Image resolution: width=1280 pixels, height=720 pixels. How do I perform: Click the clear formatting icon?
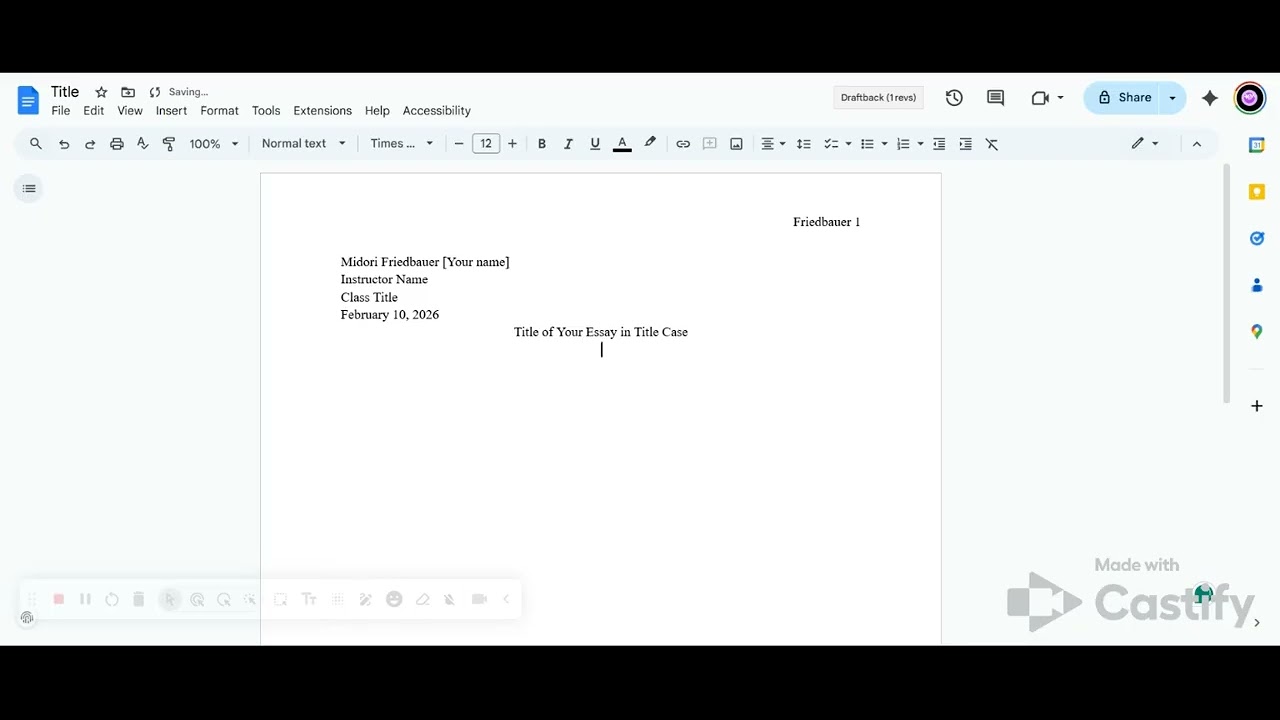click(992, 144)
